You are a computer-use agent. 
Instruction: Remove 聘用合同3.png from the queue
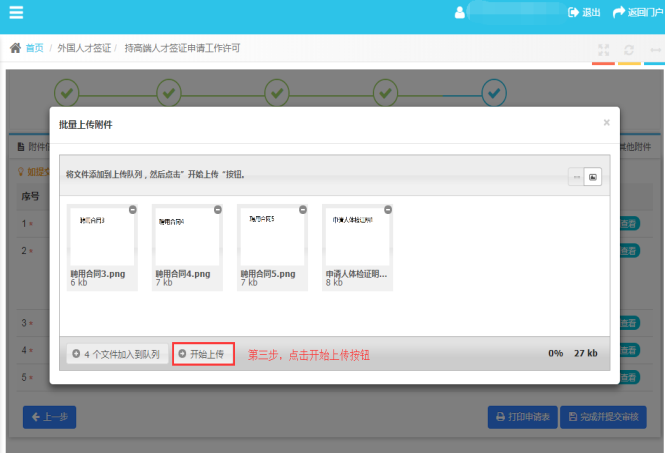pyautogui.click(x=133, y=209)
